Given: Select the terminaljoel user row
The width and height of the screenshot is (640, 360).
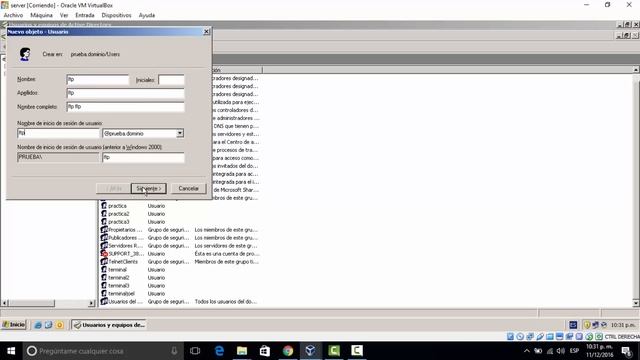Looking at the screenshot, I should [122, 293].
